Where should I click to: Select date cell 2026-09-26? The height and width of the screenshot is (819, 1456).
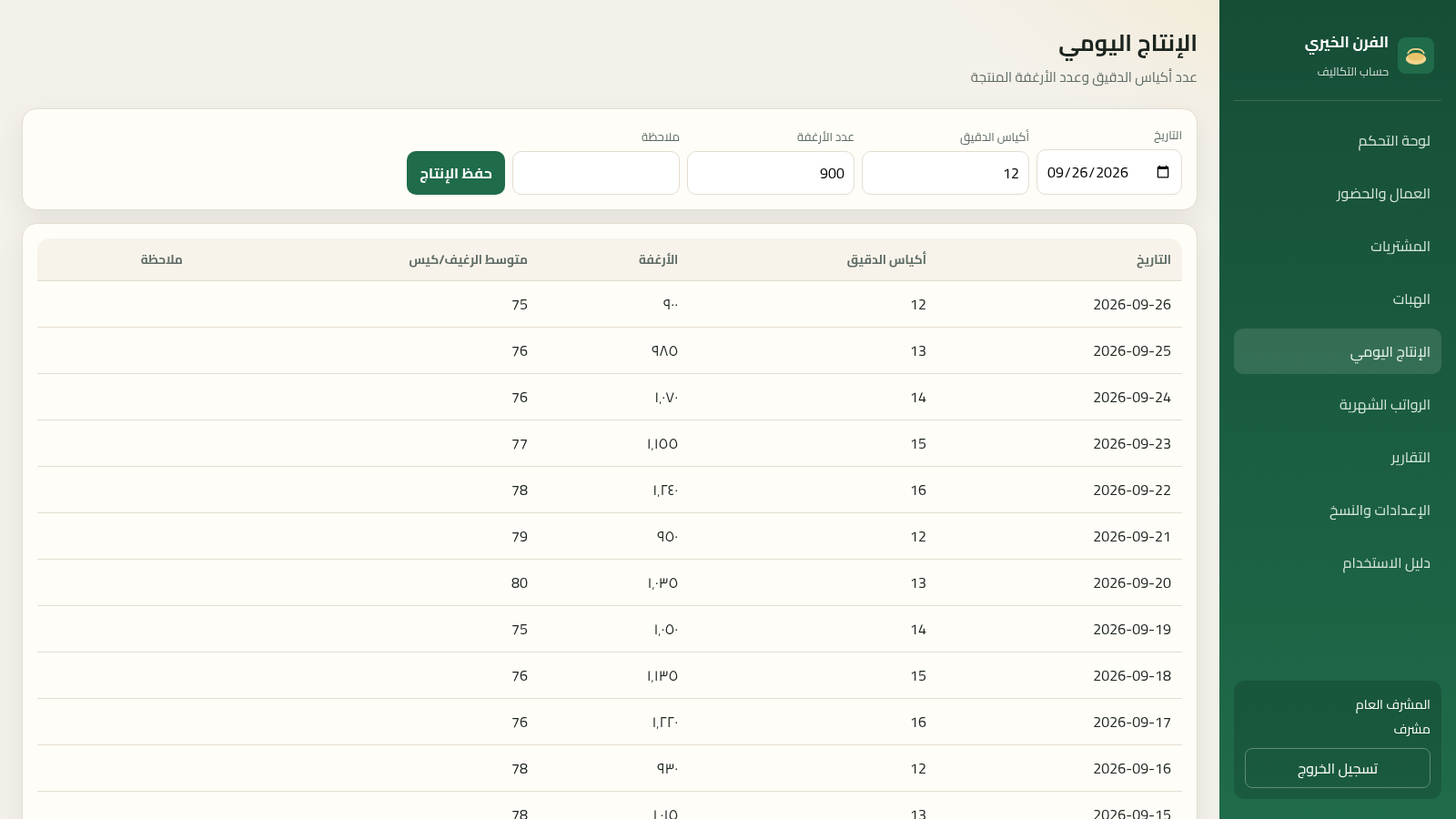tap(1132, 304)
